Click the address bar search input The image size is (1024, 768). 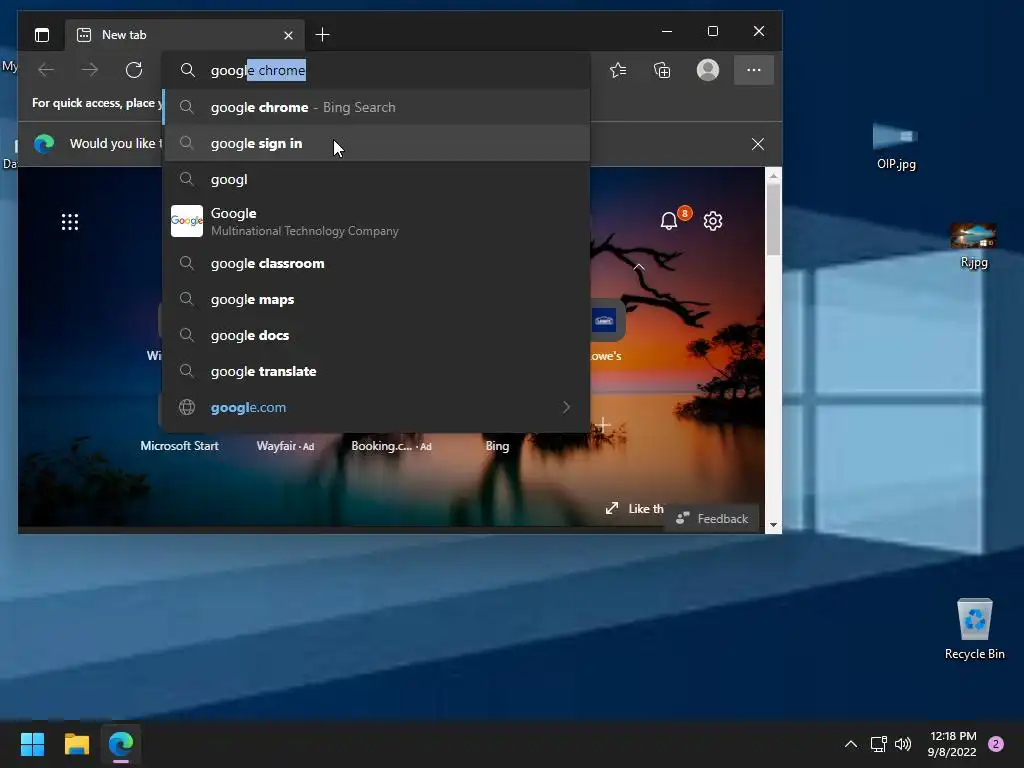[x=376, y=70]
